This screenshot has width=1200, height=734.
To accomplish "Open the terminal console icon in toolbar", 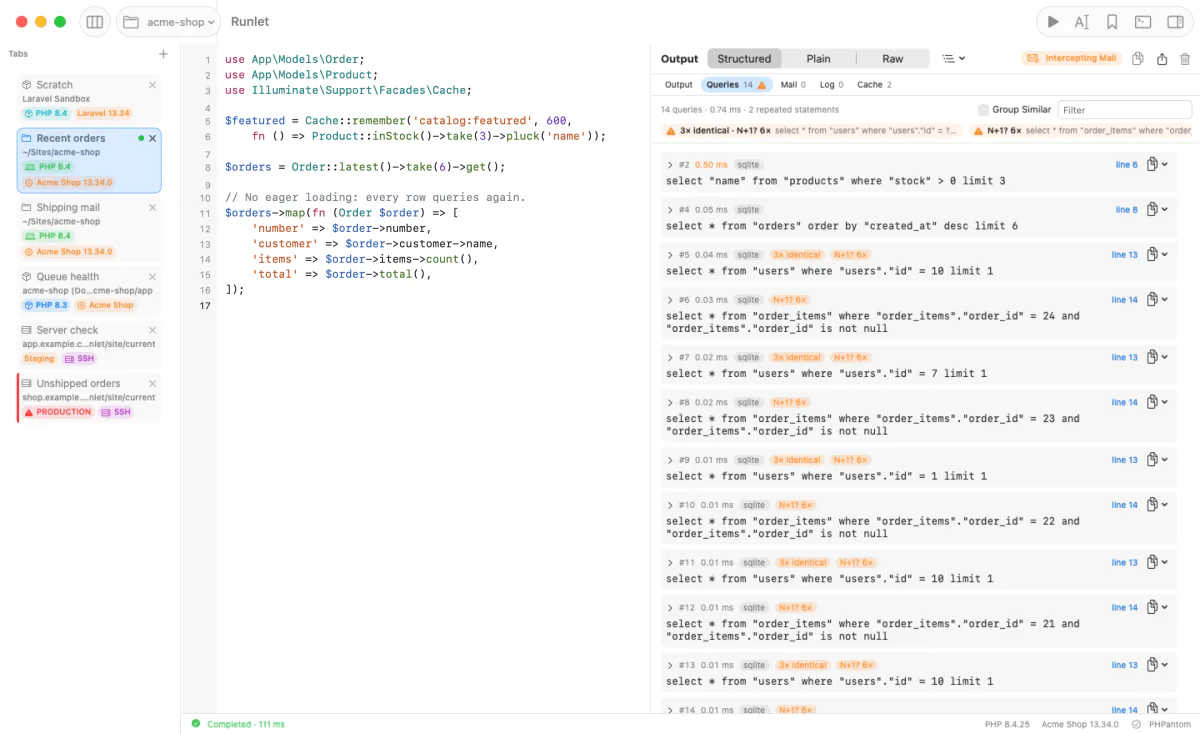I will tap(1142, 22).
